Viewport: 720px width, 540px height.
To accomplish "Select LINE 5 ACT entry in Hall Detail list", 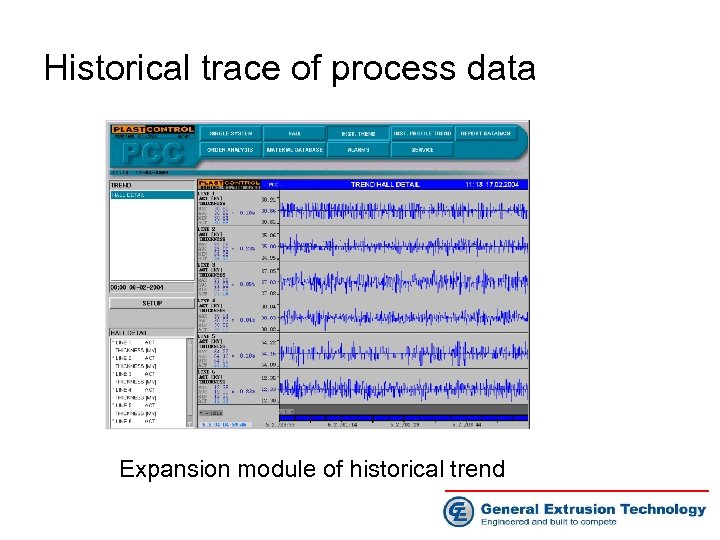I will pos(135,405).
